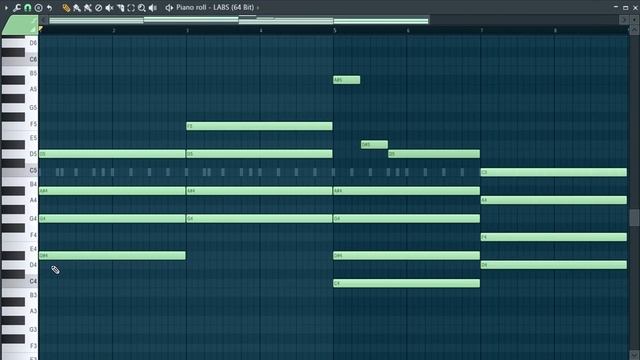Screen dimensions: 640x360
Task: Select the D5 note starting at bar 1
Action: [x=112, y=154]
